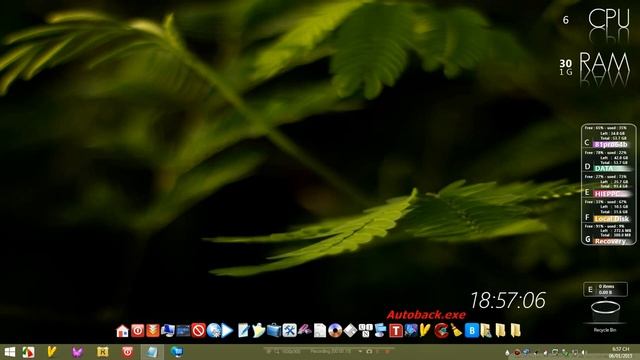Launch the red T application dock icon
Viewport: 640px width, 360px height.
point(396,331)
